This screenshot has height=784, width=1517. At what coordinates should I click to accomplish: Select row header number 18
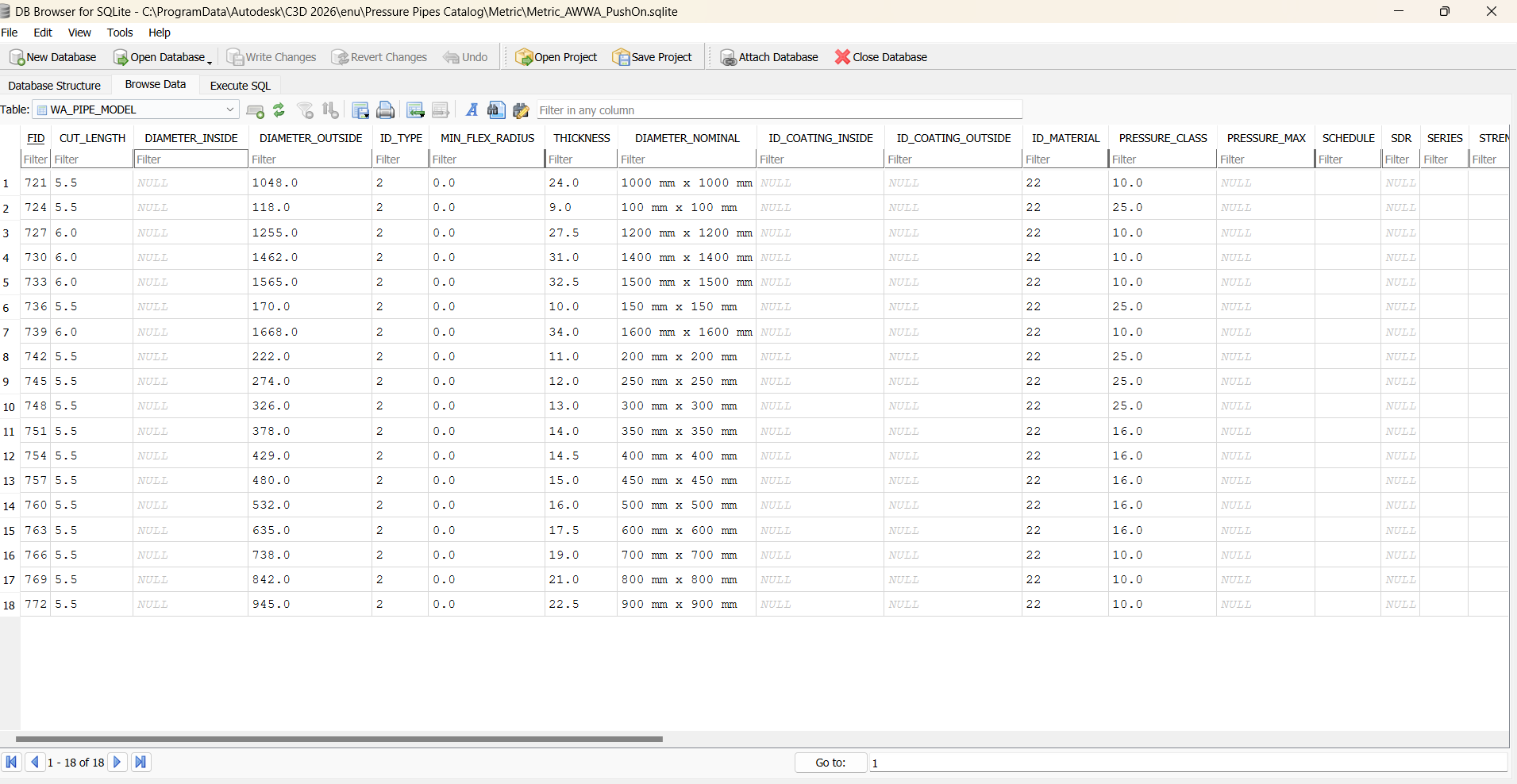tap(10, 605)
